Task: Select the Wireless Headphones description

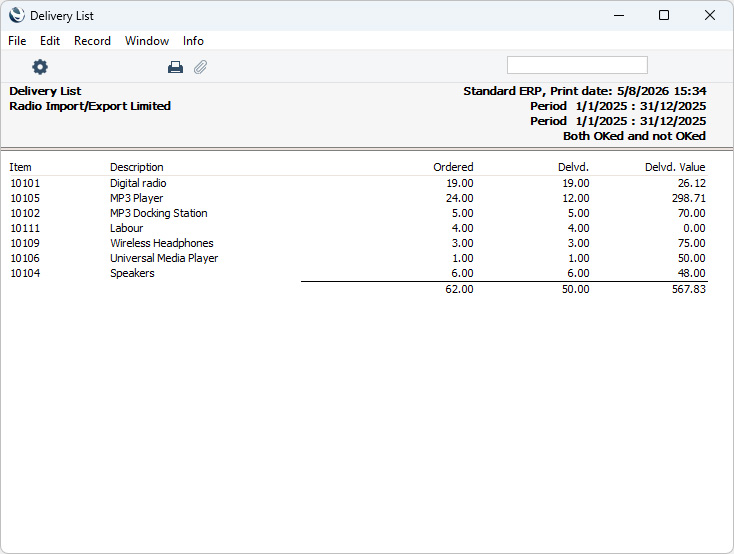Action: coord(161,243)
